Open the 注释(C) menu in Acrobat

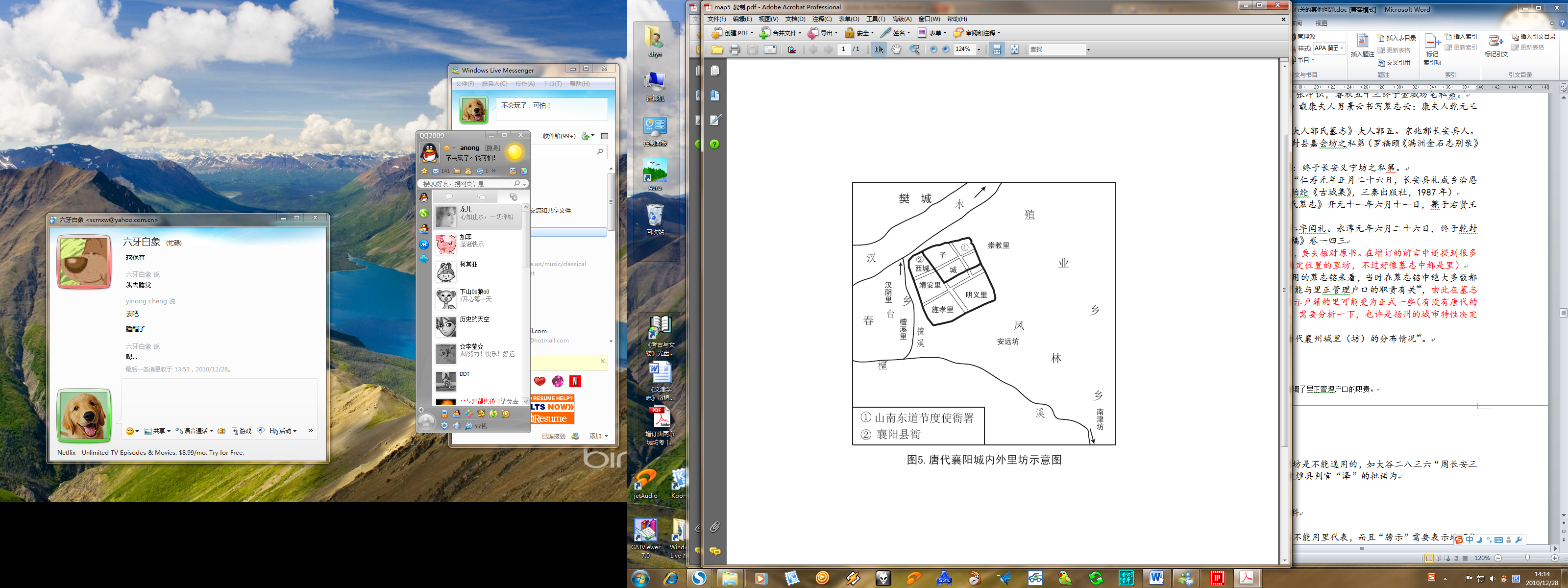click(822, 19)
